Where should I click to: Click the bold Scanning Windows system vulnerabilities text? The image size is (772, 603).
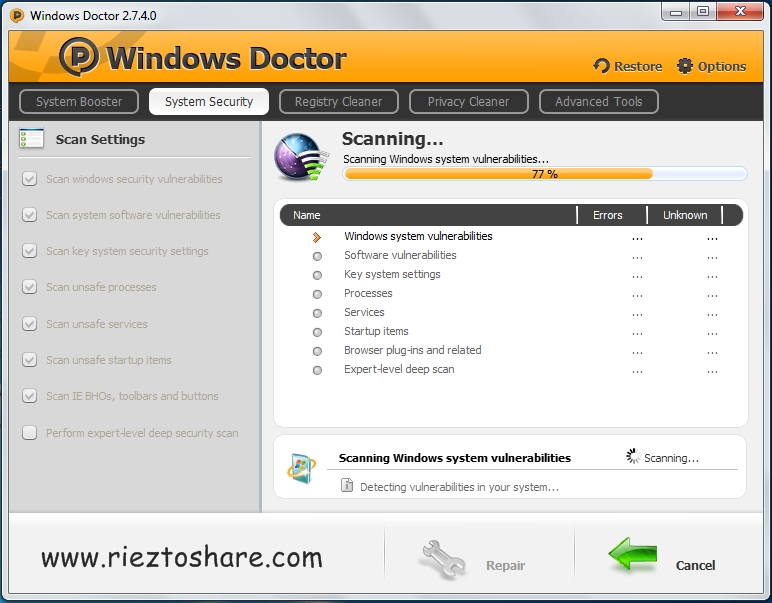point(455,458)
